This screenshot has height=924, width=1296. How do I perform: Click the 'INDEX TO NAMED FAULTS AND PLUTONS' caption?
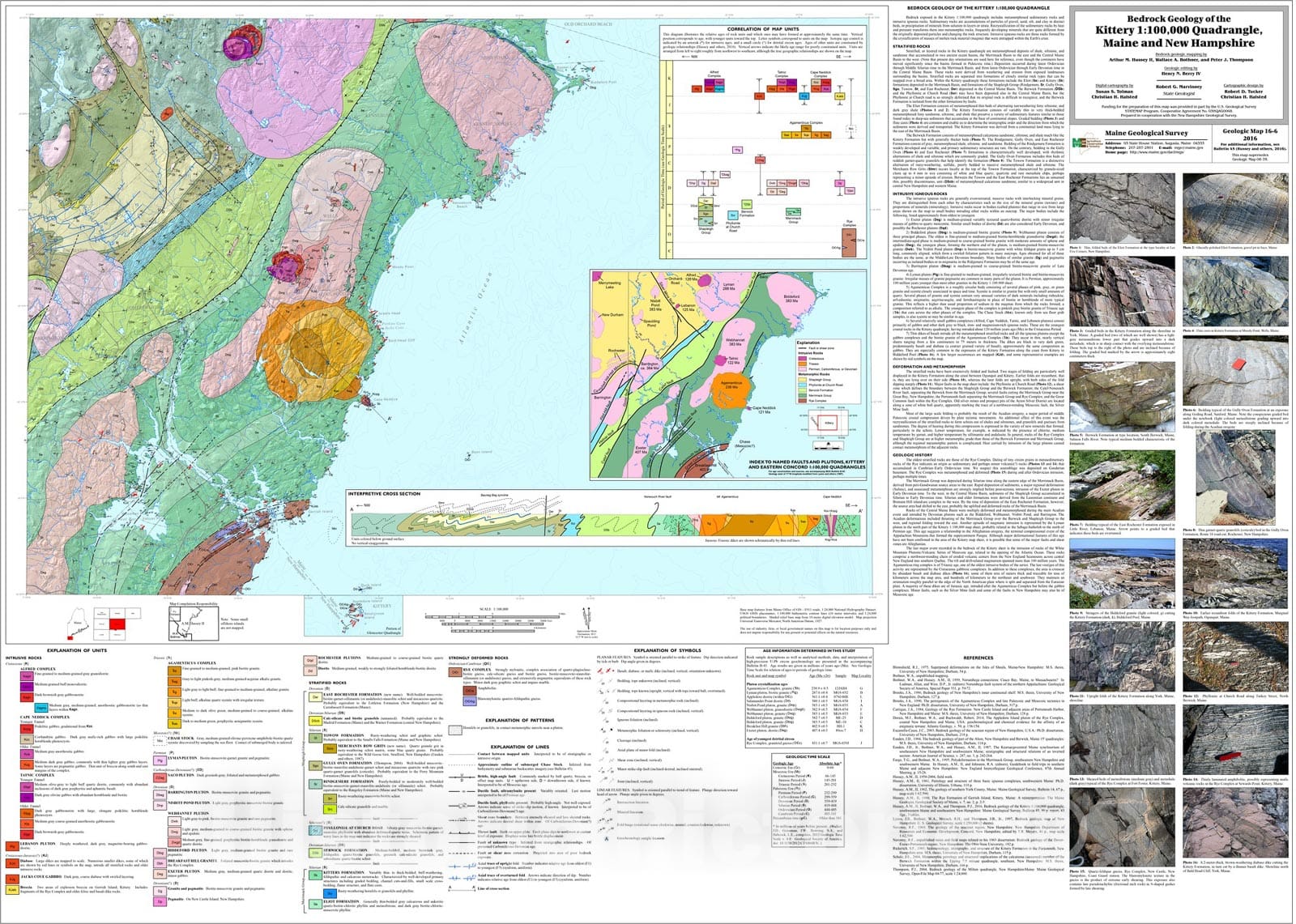coord(807,465)
